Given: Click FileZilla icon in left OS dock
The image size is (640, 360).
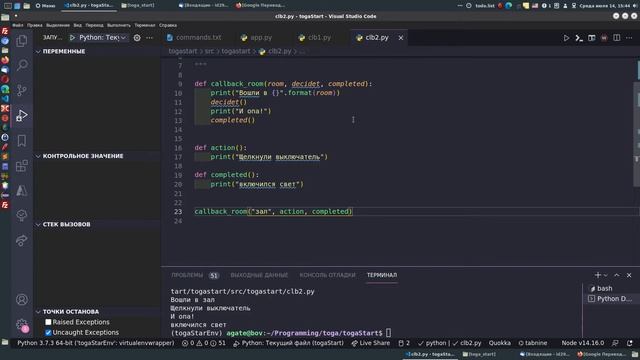Looking at the screenshot, I should click(5, 31).
